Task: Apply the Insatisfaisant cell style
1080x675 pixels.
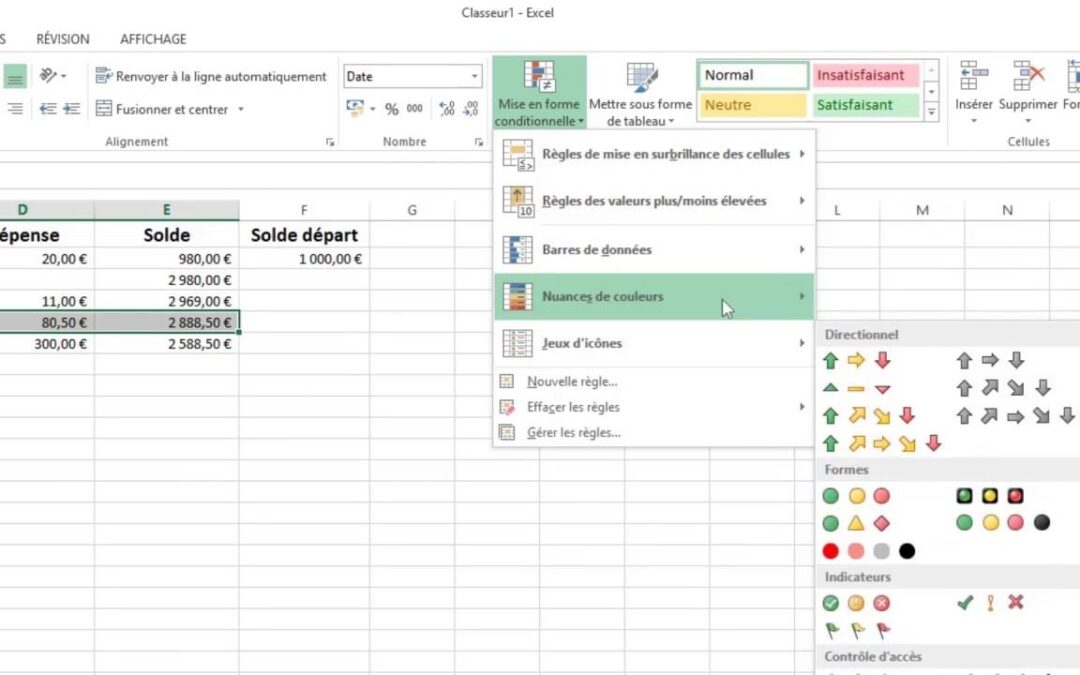Action: [864, 75]
